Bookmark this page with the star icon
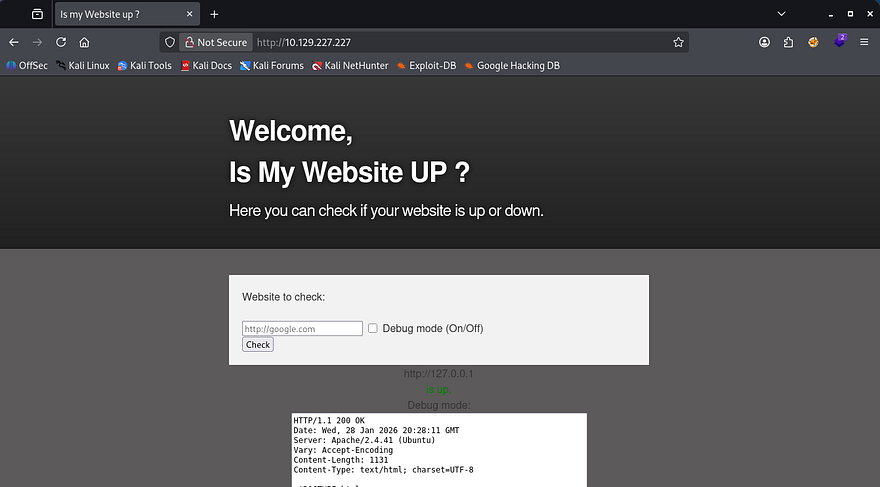 [x=678, y=43]
